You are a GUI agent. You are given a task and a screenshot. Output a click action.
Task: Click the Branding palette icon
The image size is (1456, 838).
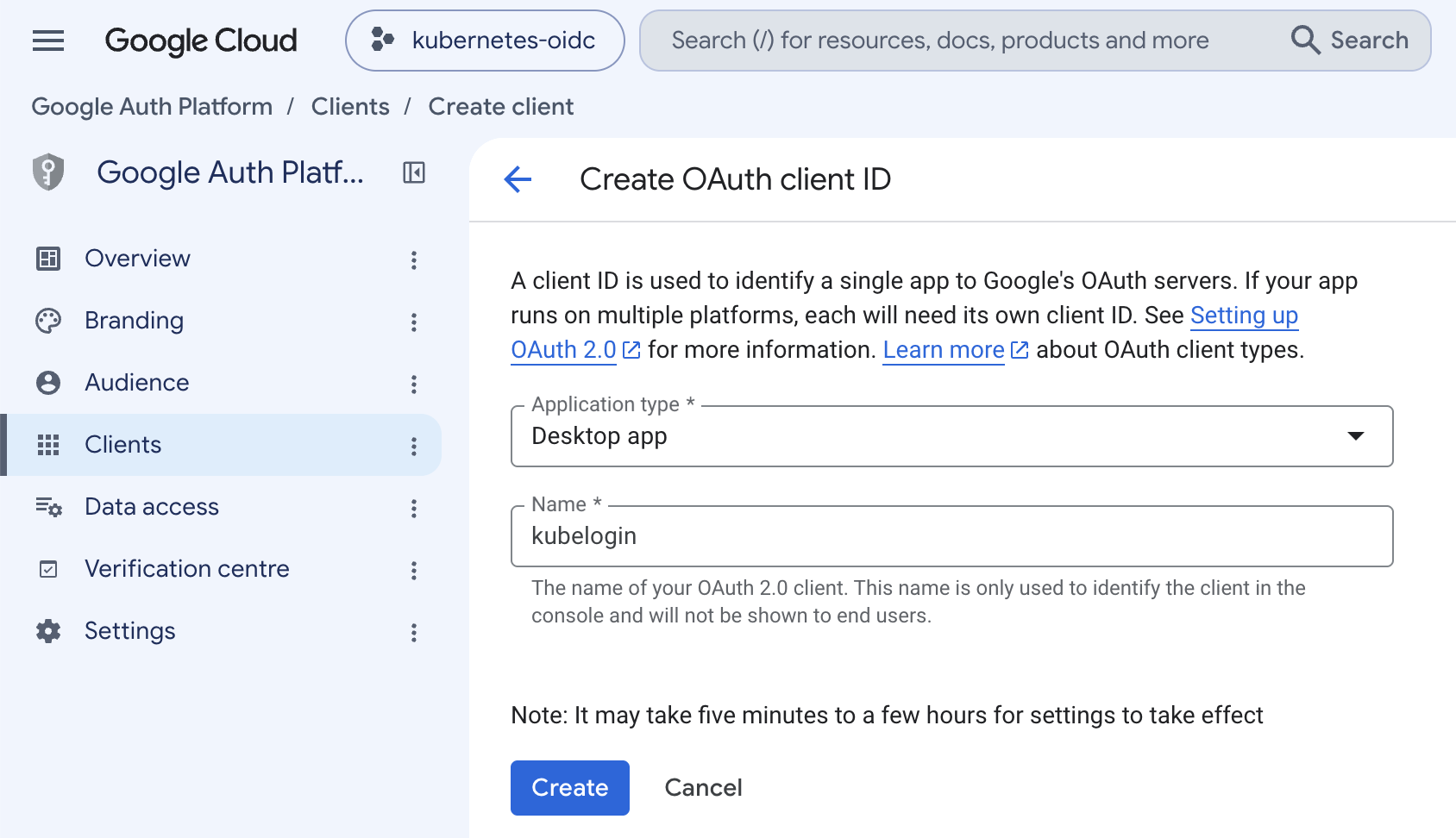pos(48,321)
